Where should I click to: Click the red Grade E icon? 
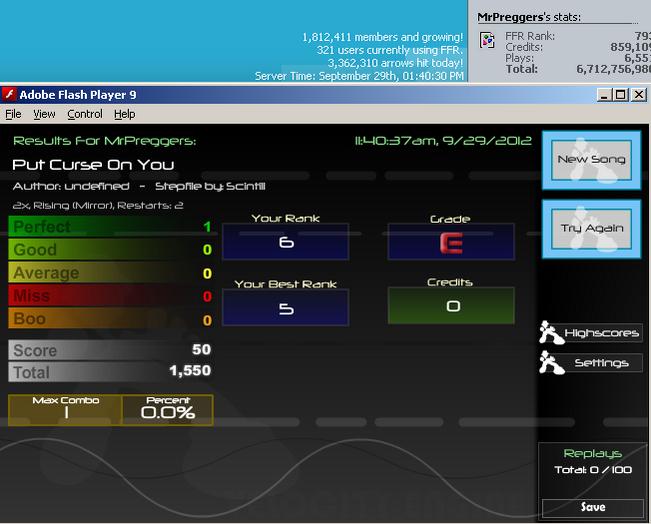click(x=451, y=243)
